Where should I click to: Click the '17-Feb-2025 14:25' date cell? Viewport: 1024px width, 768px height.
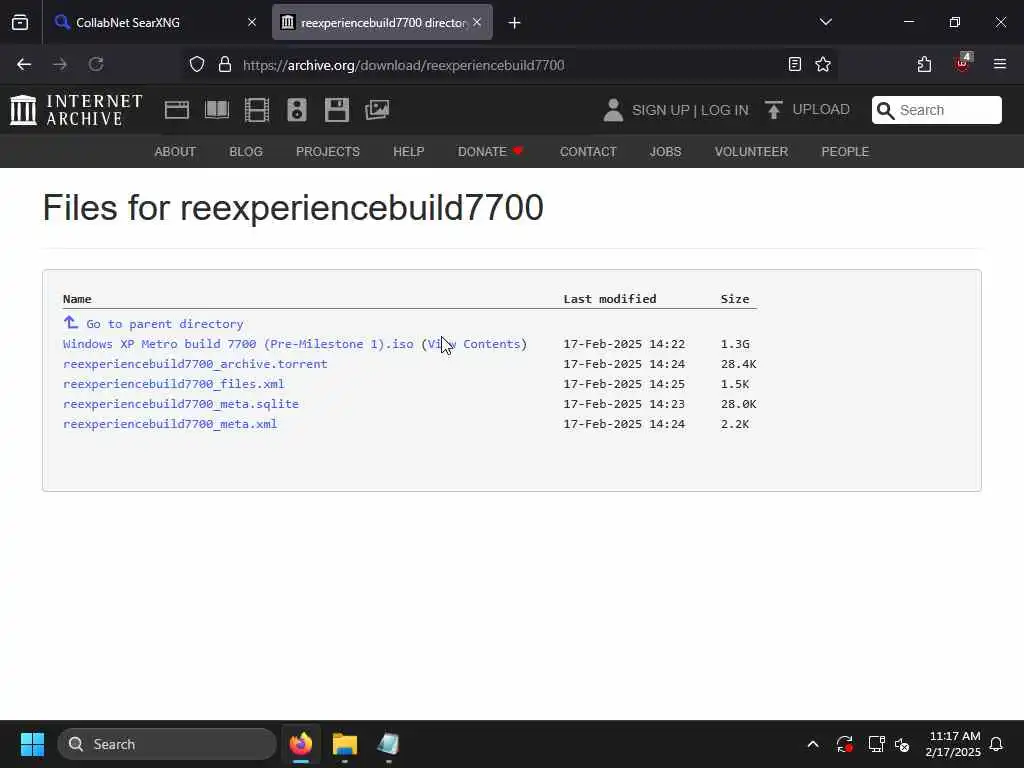pos(624,384)
